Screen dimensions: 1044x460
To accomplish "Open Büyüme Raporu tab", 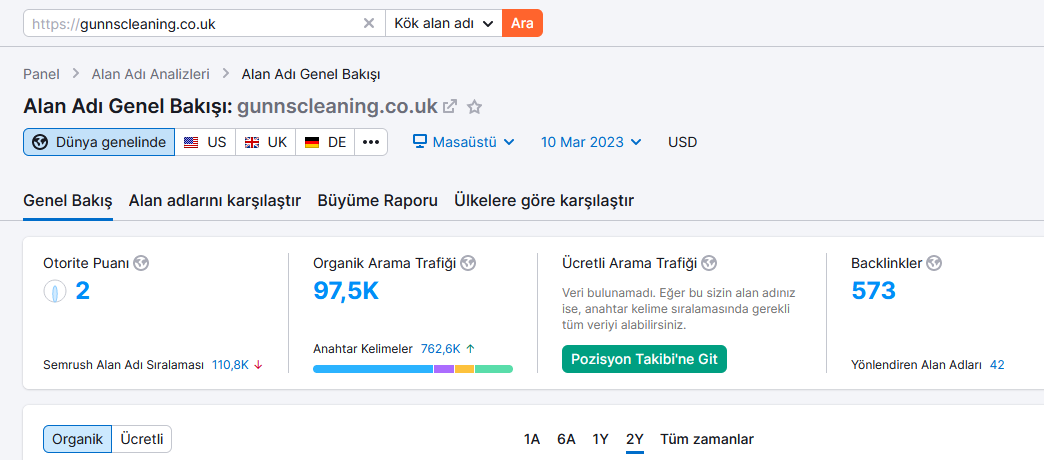I will click(378, 200).
